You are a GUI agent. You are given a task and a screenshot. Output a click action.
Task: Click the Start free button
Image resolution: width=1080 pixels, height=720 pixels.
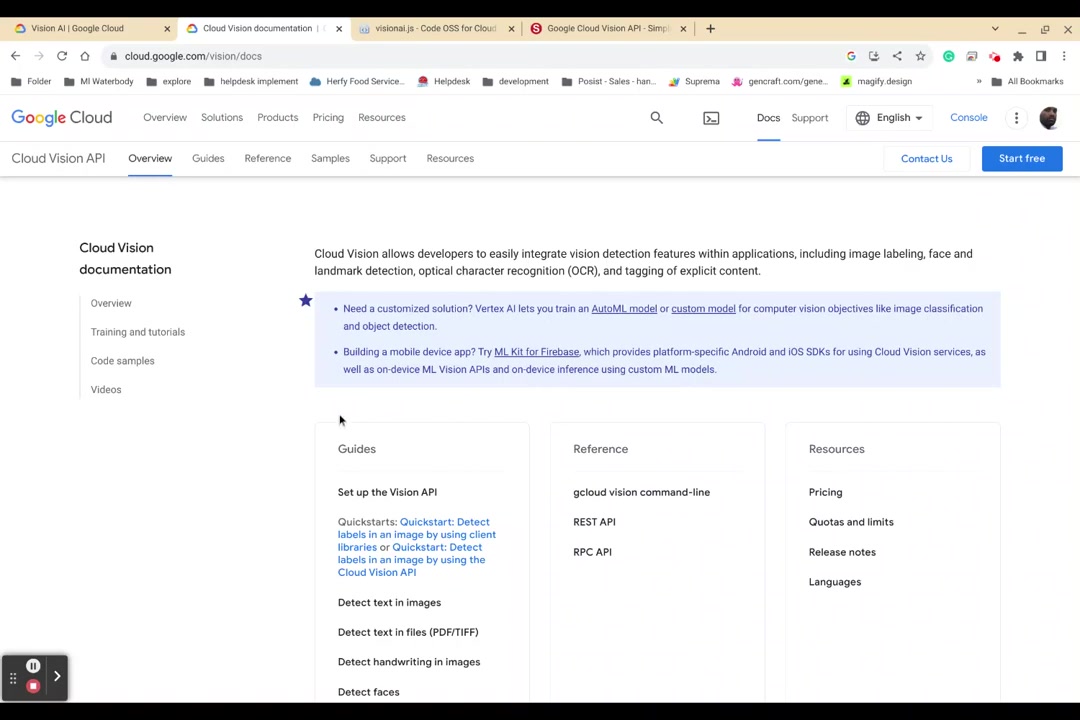[1021, 158]
